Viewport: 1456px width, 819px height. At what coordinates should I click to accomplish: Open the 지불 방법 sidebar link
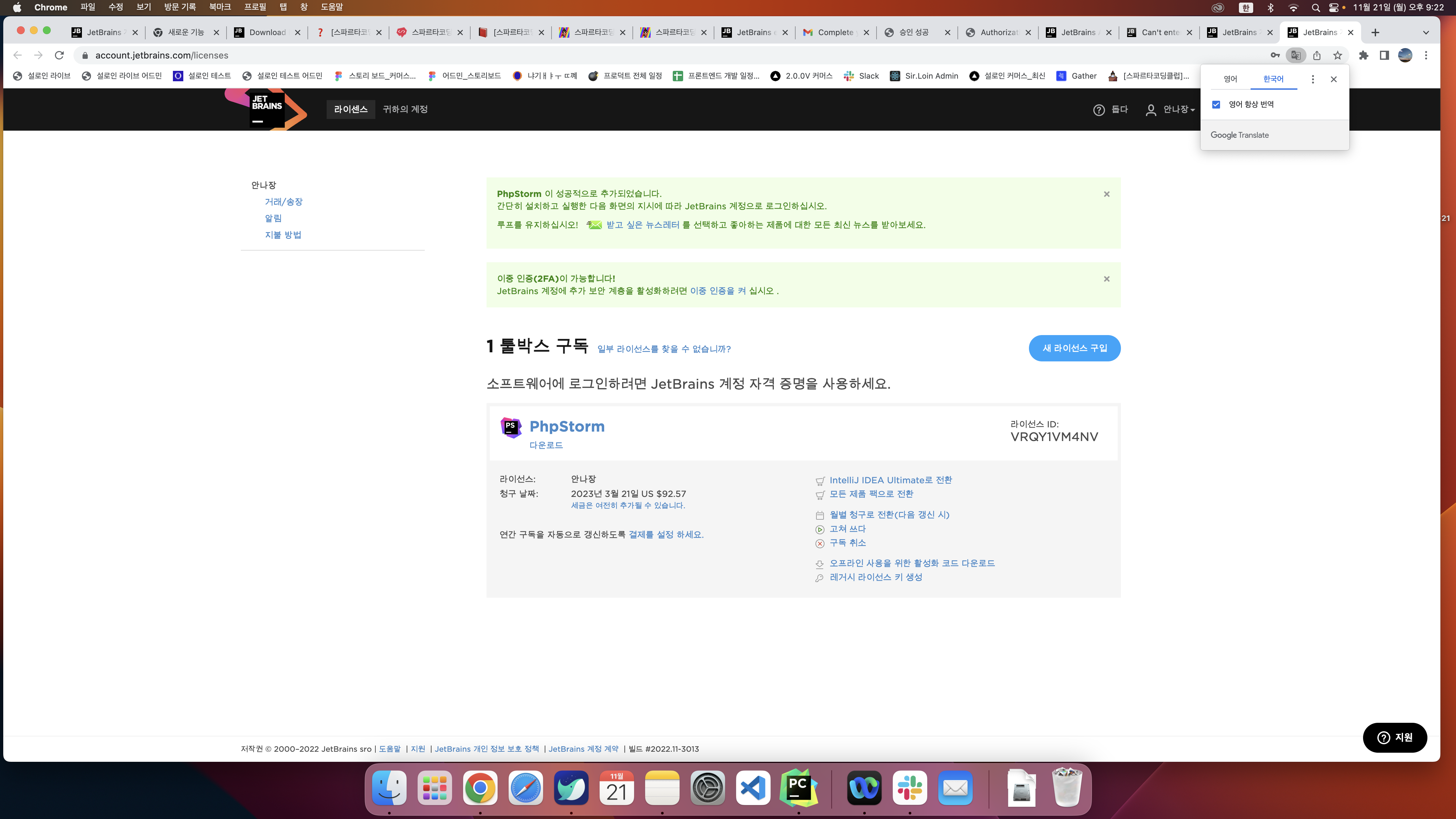(283, 235)
